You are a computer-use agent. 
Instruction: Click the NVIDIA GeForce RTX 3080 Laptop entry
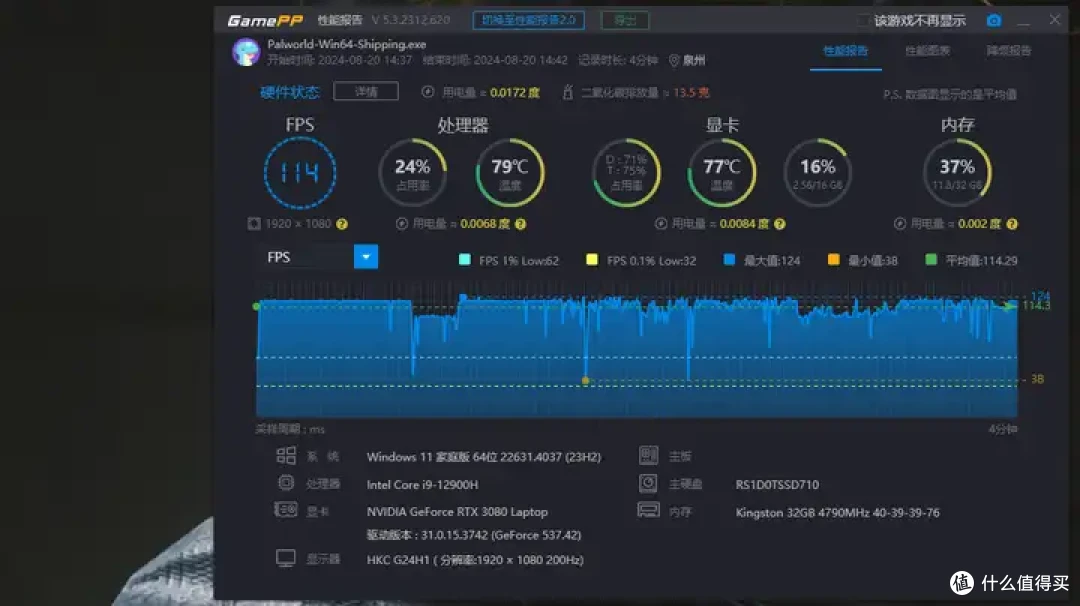click(457, 512)
